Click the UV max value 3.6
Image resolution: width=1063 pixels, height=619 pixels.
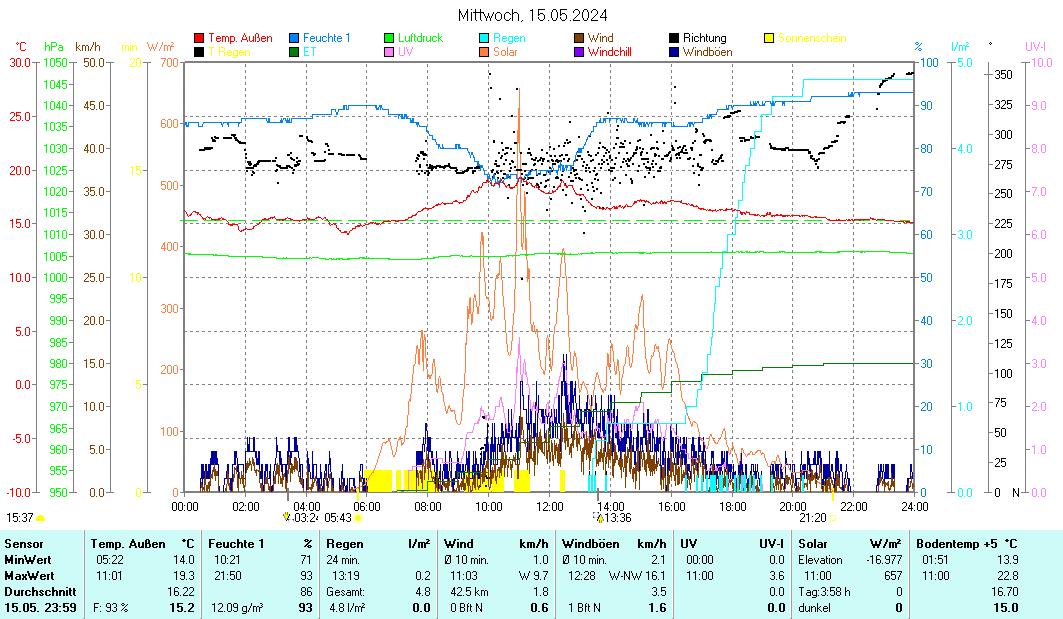(x=777, y=576)
